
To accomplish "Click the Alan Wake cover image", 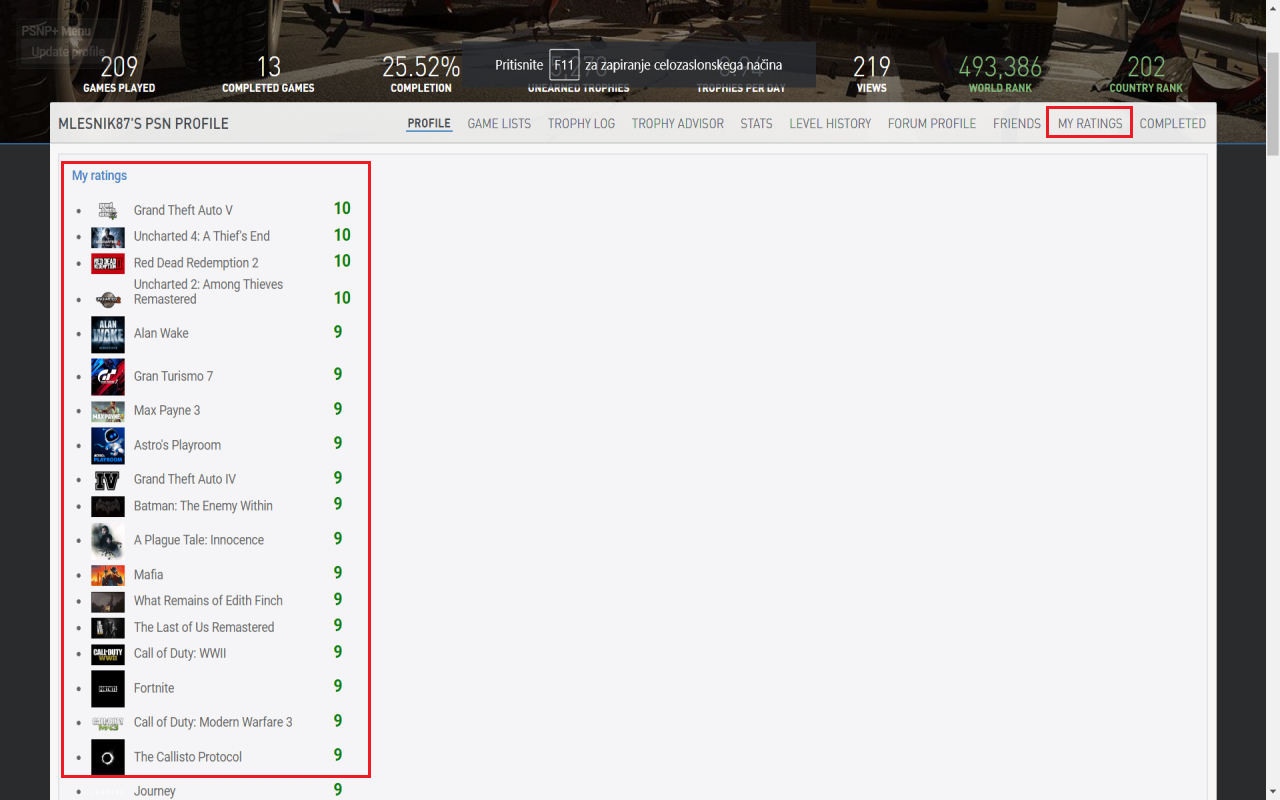I will point(108,334).
